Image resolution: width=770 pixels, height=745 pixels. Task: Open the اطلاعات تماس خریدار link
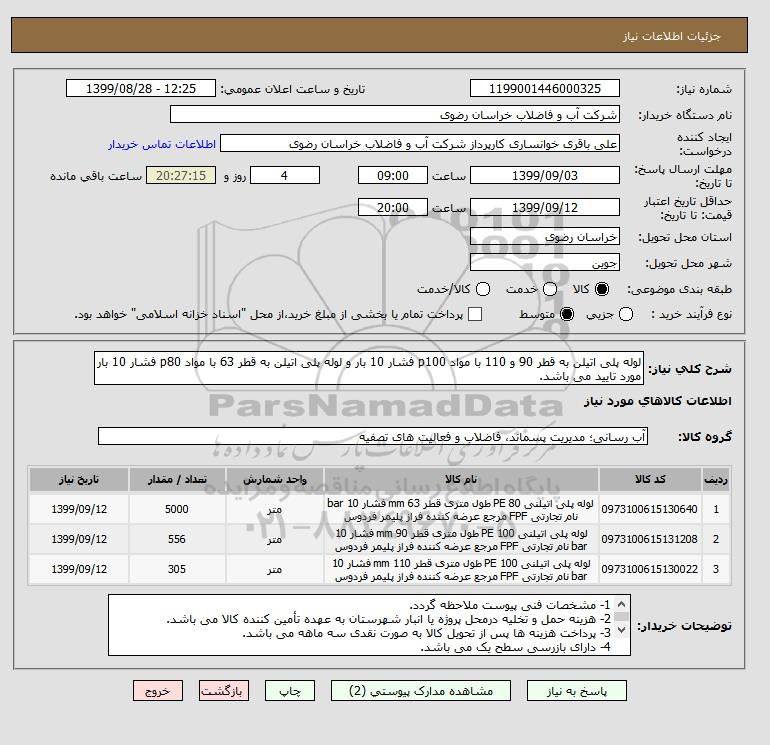[x=162, y=144]
